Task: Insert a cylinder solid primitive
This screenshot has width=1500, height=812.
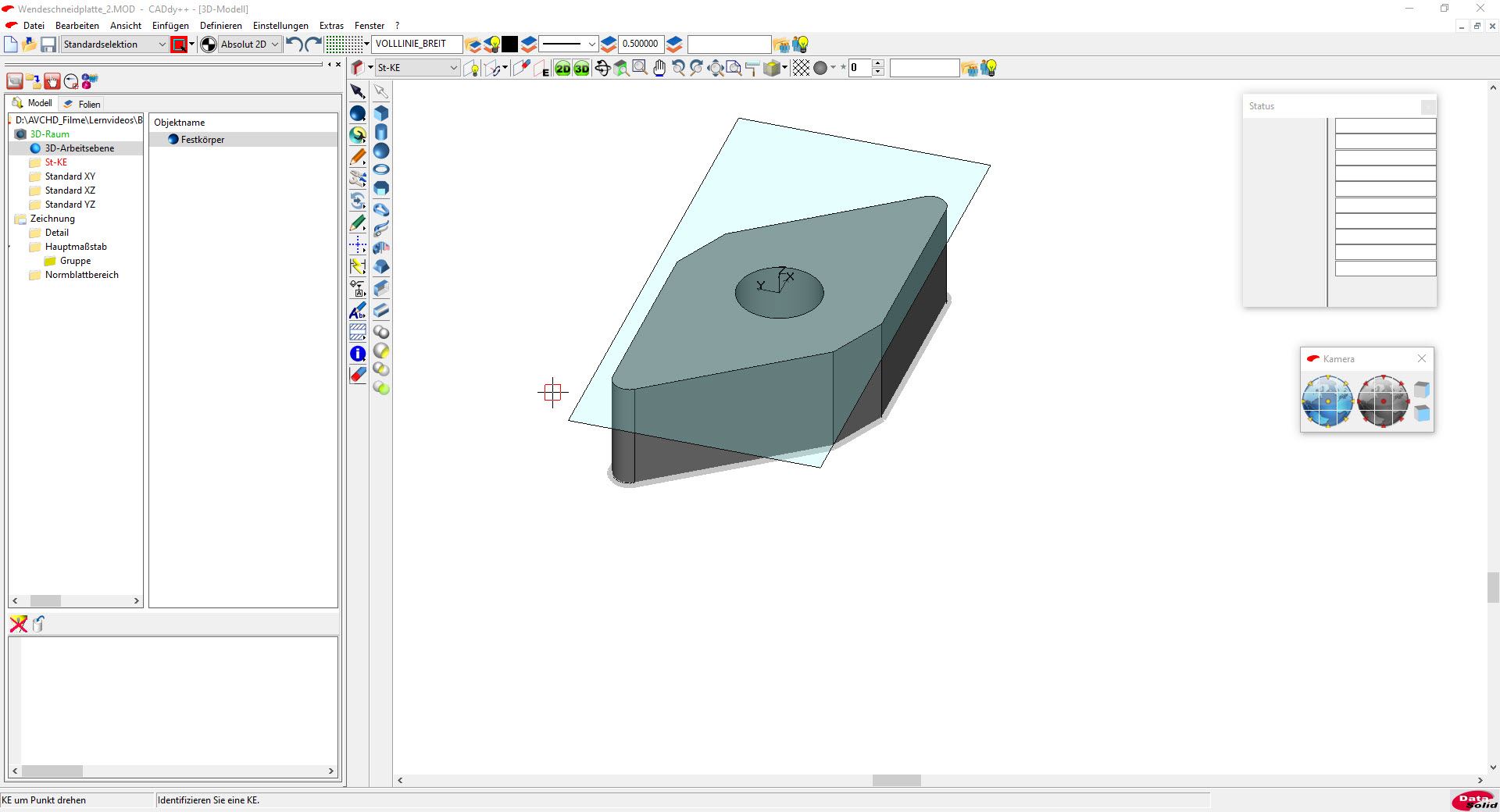Action: coord(381,133)
